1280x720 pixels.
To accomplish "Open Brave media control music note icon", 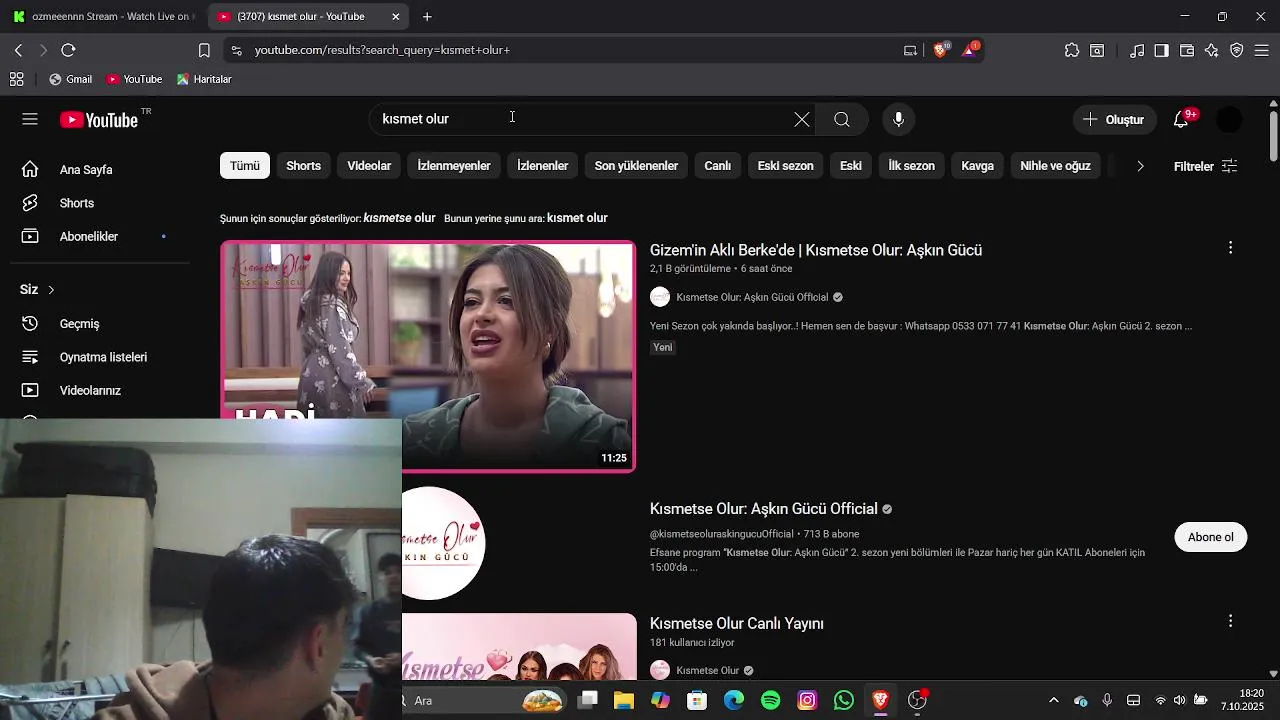I will click(1137, 50).
